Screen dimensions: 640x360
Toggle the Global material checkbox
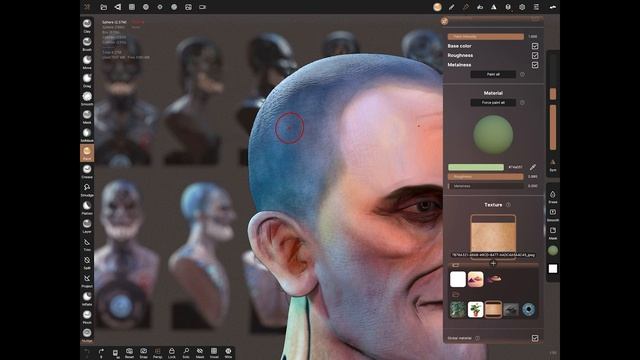[535, 338]
